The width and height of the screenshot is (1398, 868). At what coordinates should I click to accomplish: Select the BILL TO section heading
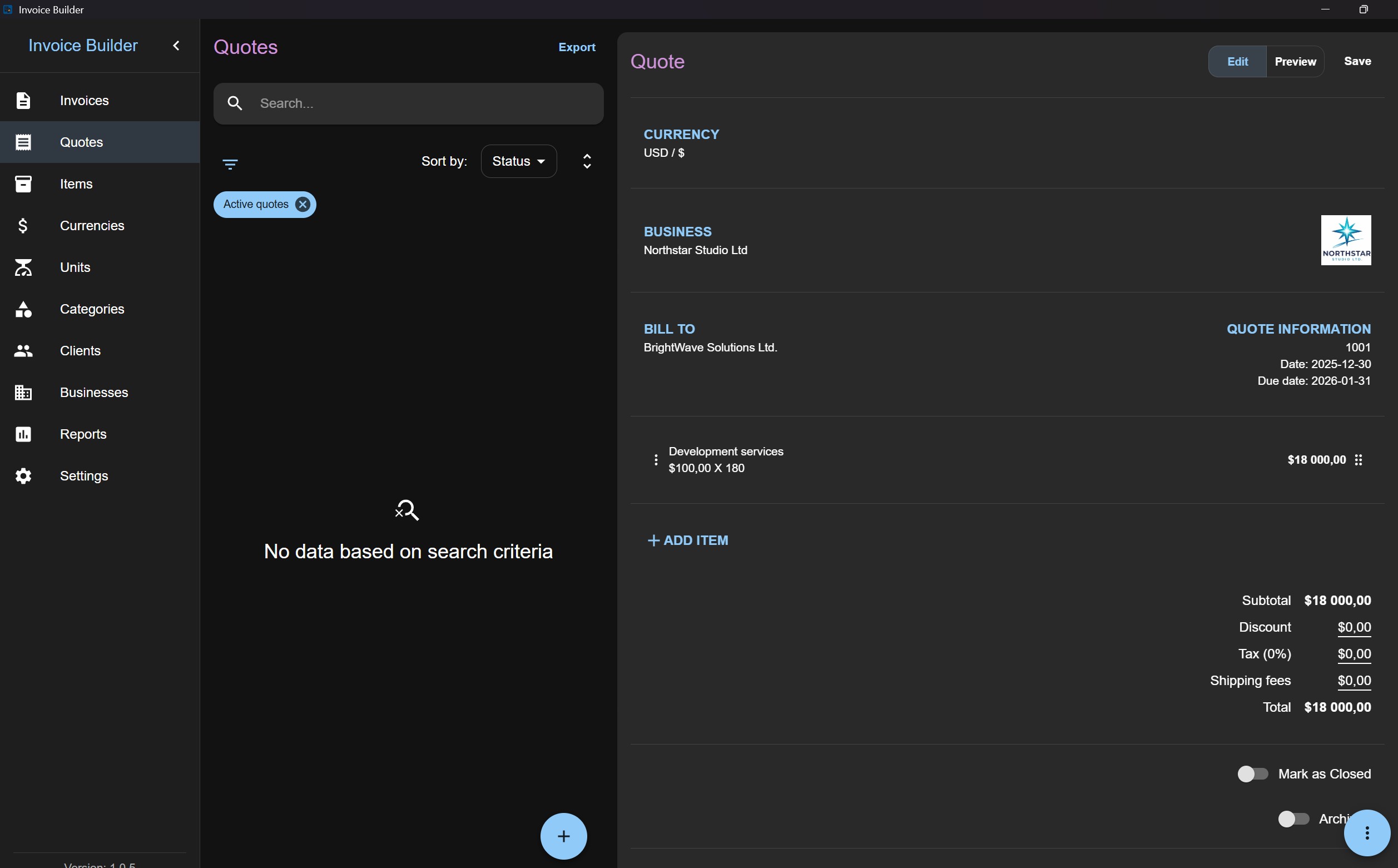click(x=670, y=329)
